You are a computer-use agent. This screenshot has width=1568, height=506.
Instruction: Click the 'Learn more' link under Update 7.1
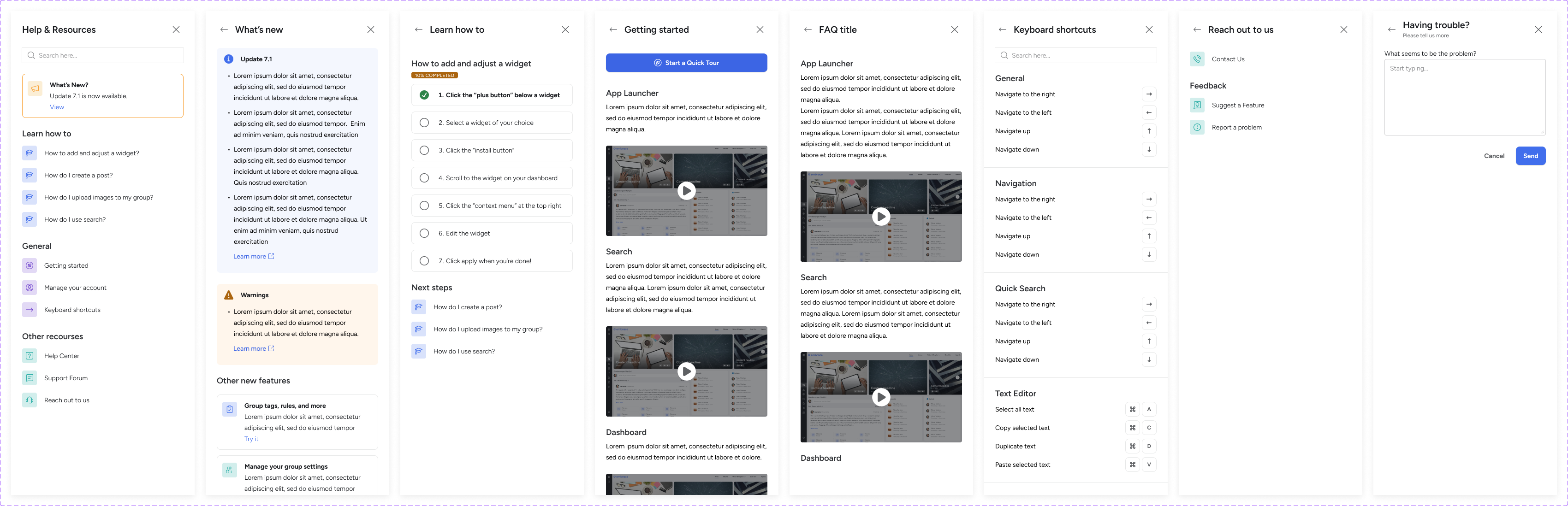click(249, 256)
